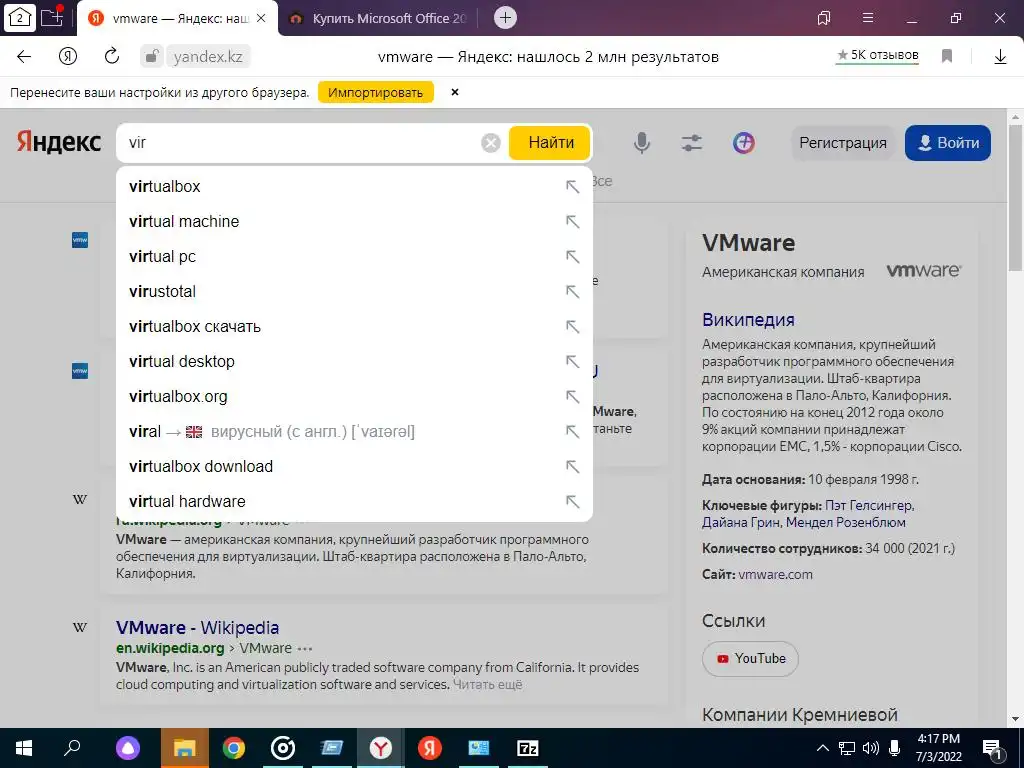Fill query using arrow beside virtual pc
This screenshot has width=1024, height=768.
pos(572,257)
